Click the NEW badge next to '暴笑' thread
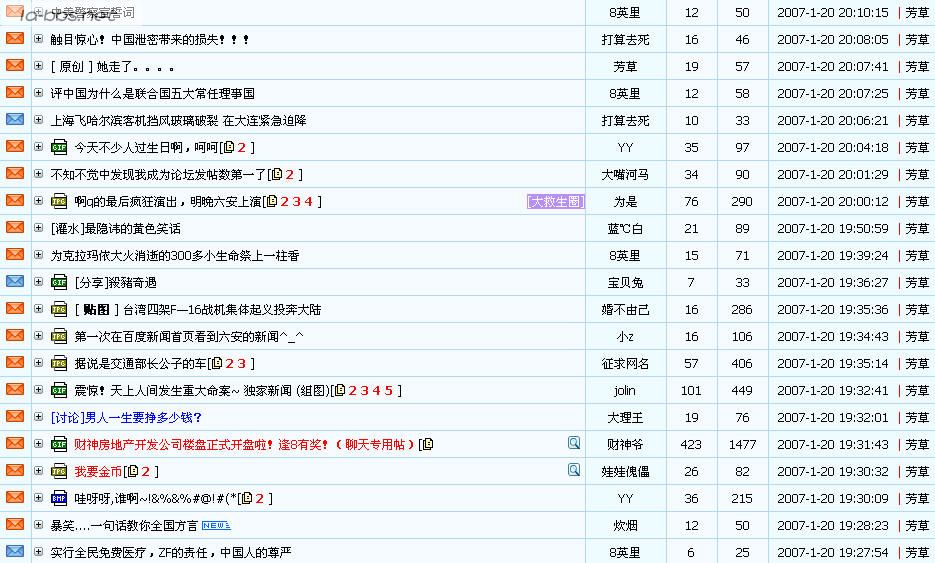 click(216, 525)
